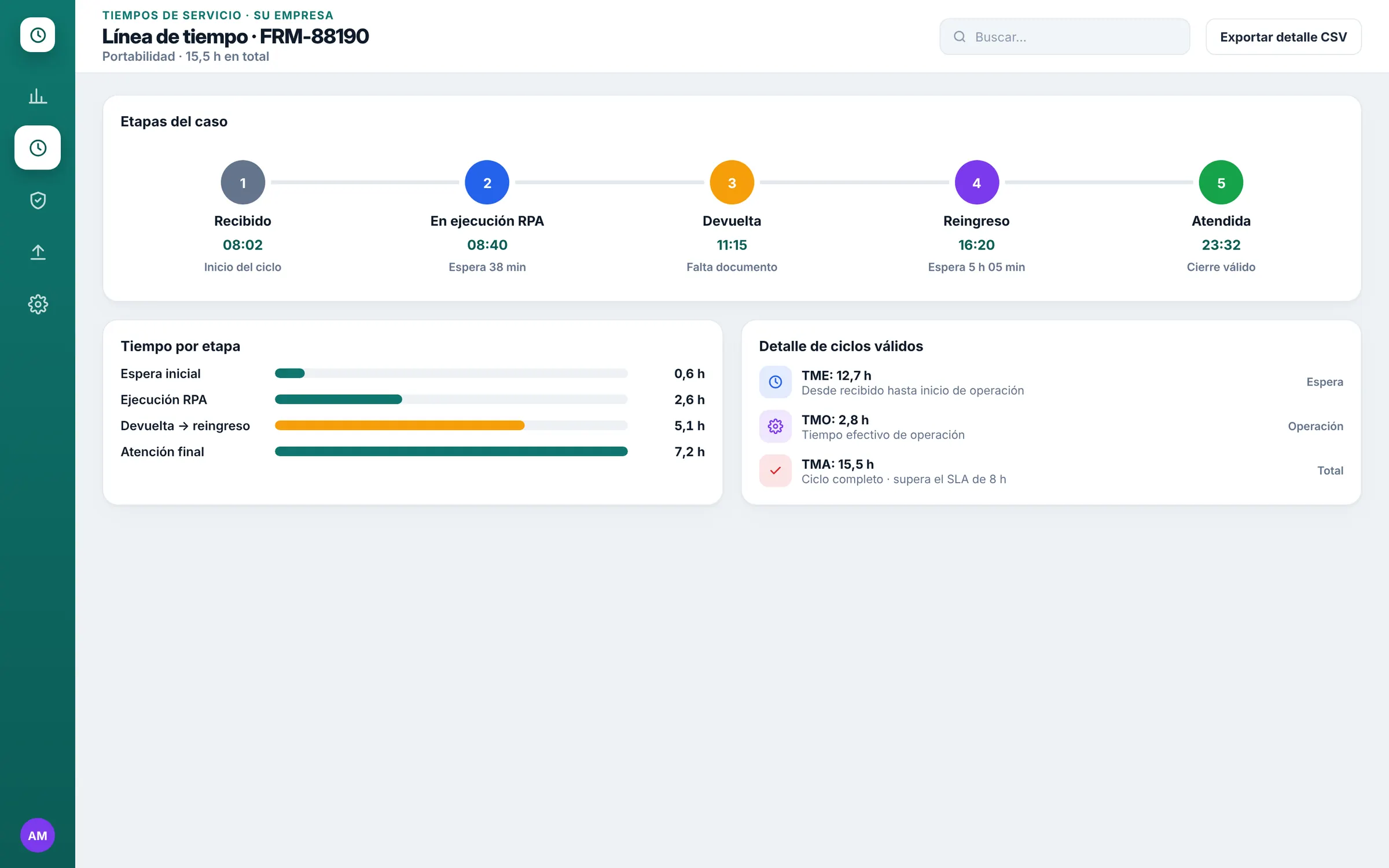
Task: Click the purple gear icon beside TMO
Action: coord(776,426)
